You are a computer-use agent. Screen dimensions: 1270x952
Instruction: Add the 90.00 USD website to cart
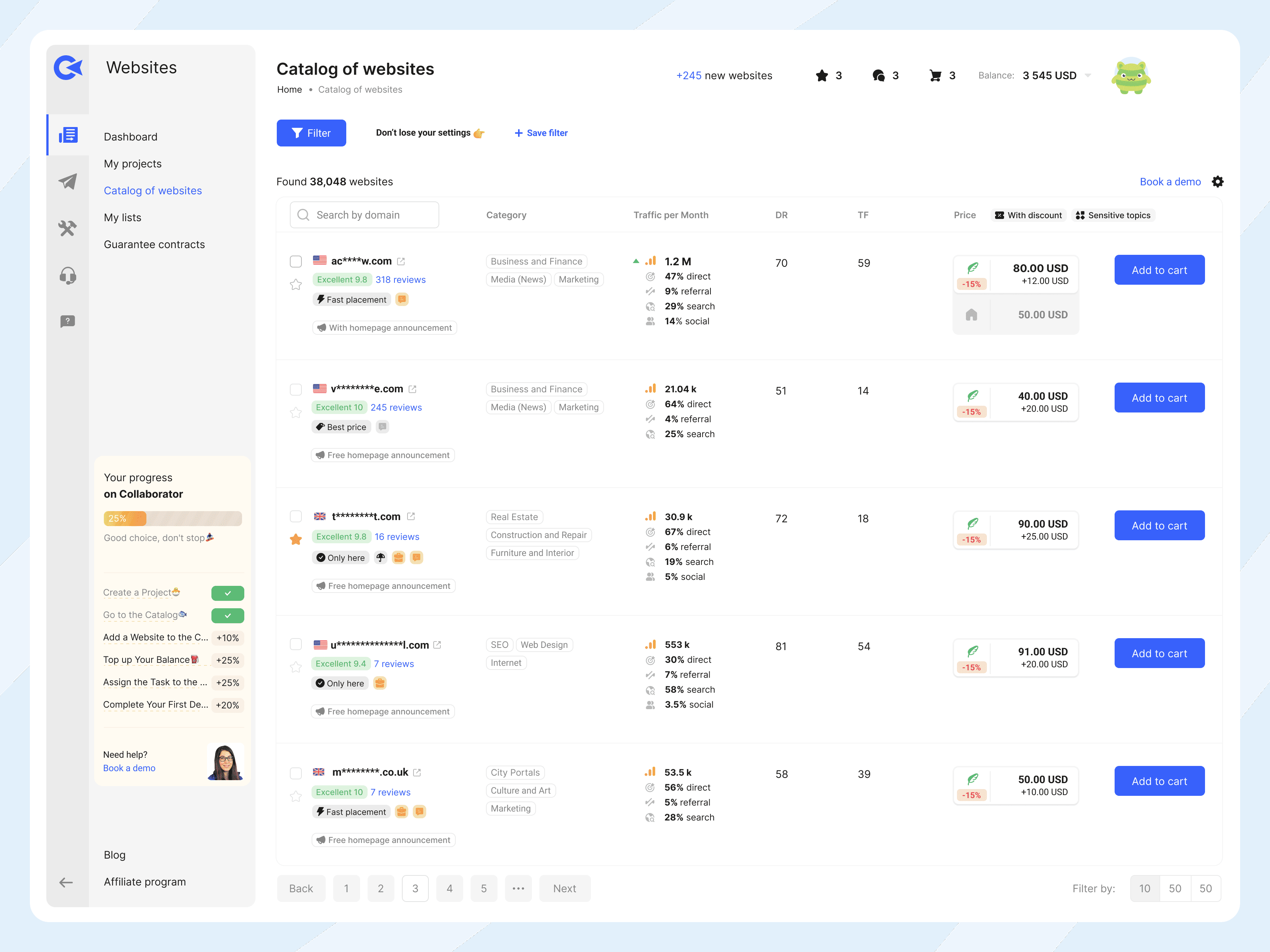click(x=1159, y=525)
